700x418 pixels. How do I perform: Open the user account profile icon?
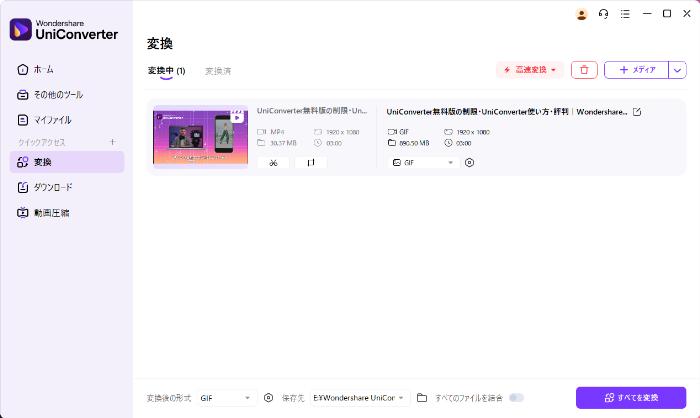click(x=581, y=14)
